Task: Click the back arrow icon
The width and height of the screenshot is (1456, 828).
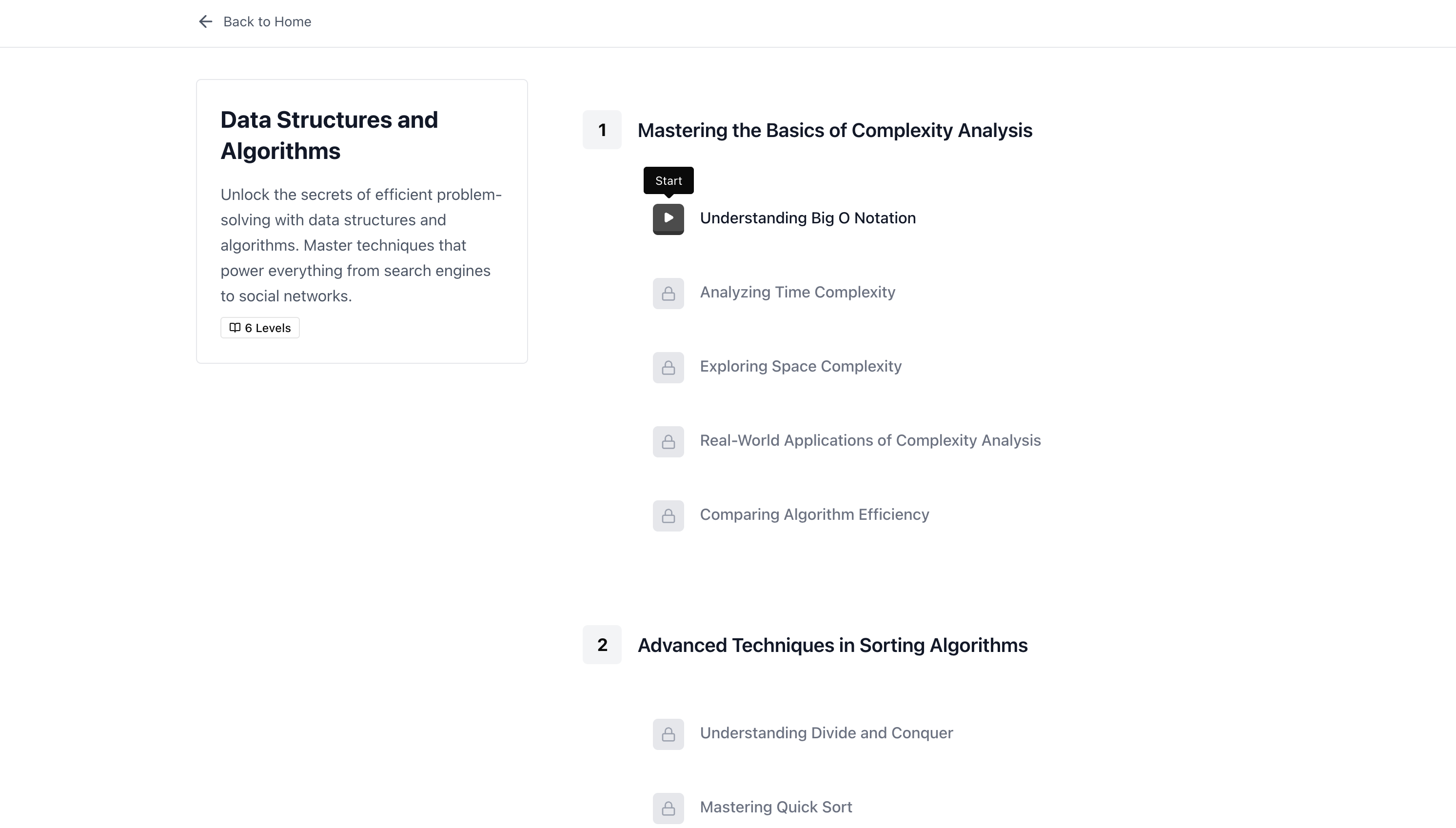Action: [x=205, y=21]
